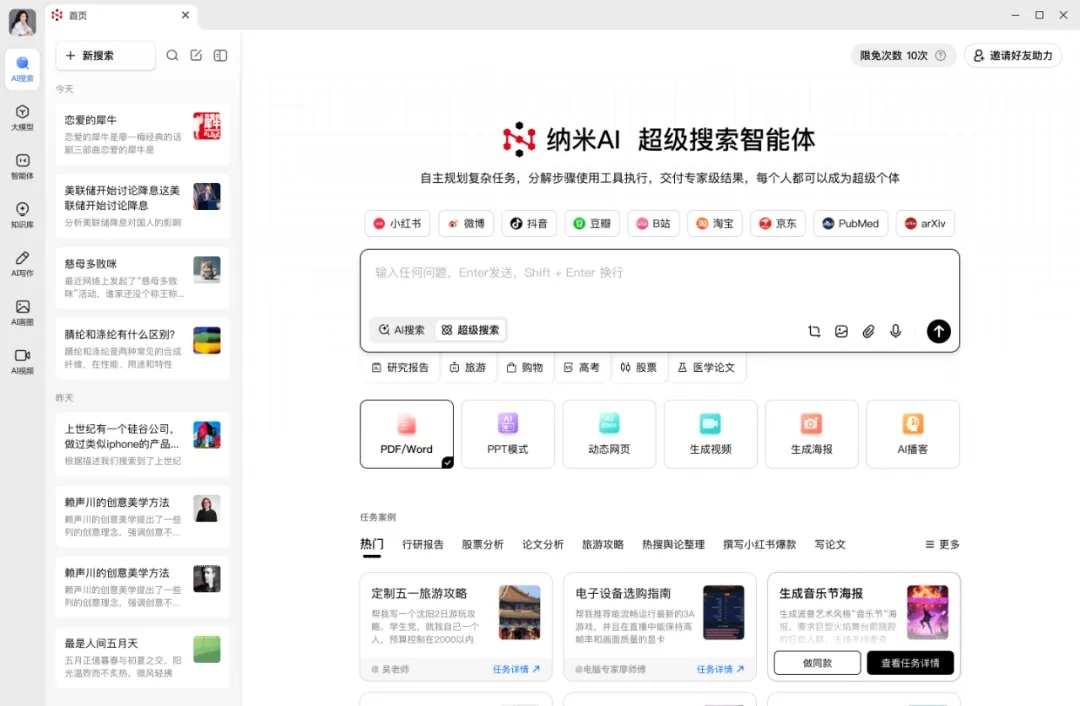The width and height of the screenshot is (1080, 706).
Task: Expand 更多 task categories
Action: click(x=942, y=544)
